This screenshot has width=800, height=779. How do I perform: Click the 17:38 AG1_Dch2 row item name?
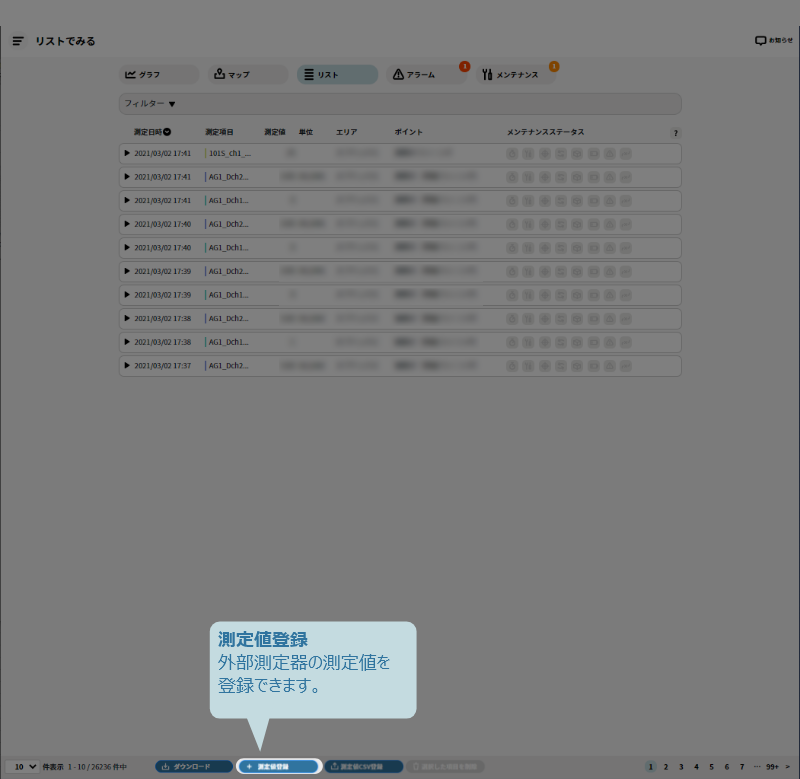click(228, 318)
